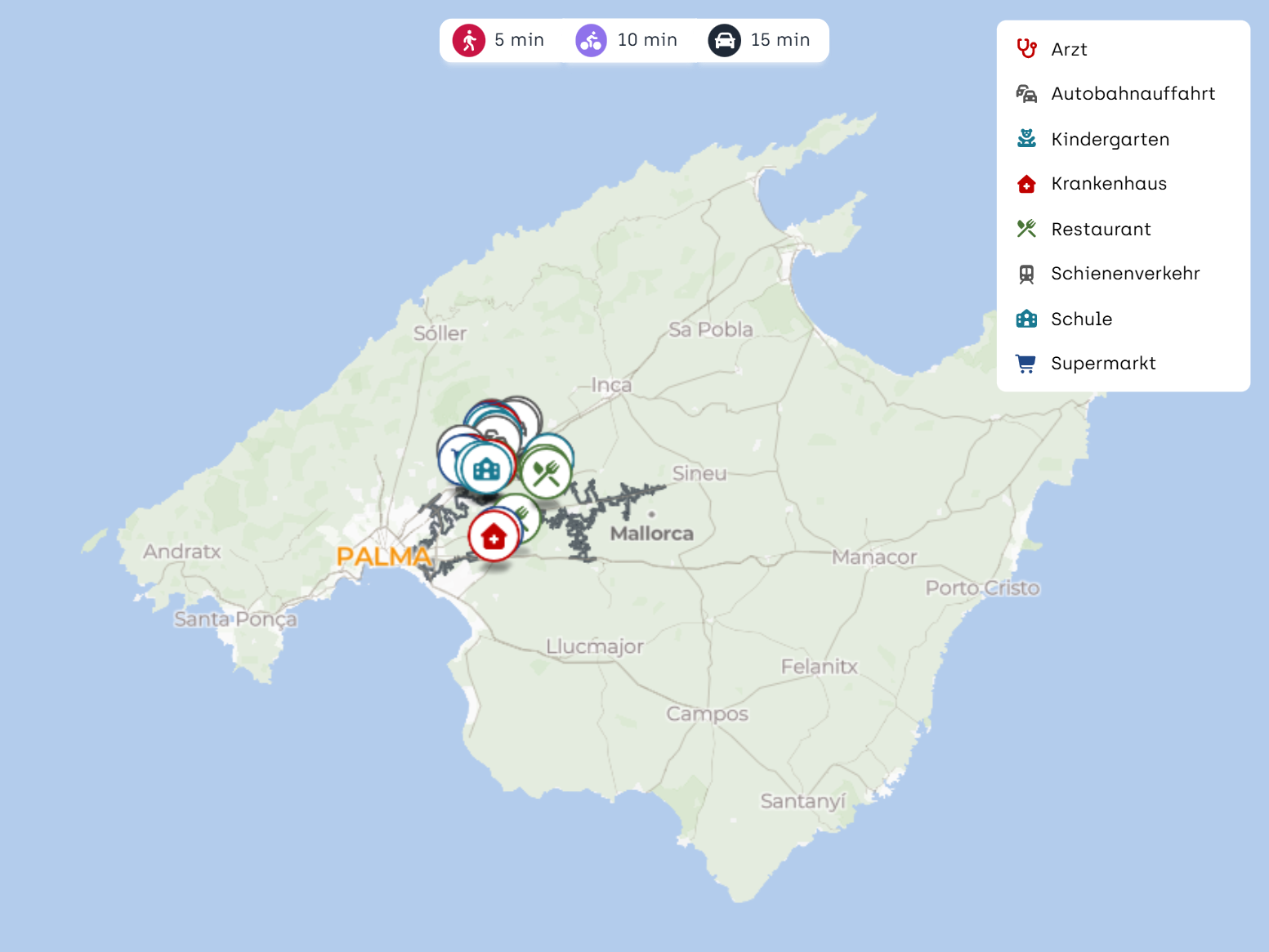
Task: Click the teal school map marker
Action: tap(486, 469)
